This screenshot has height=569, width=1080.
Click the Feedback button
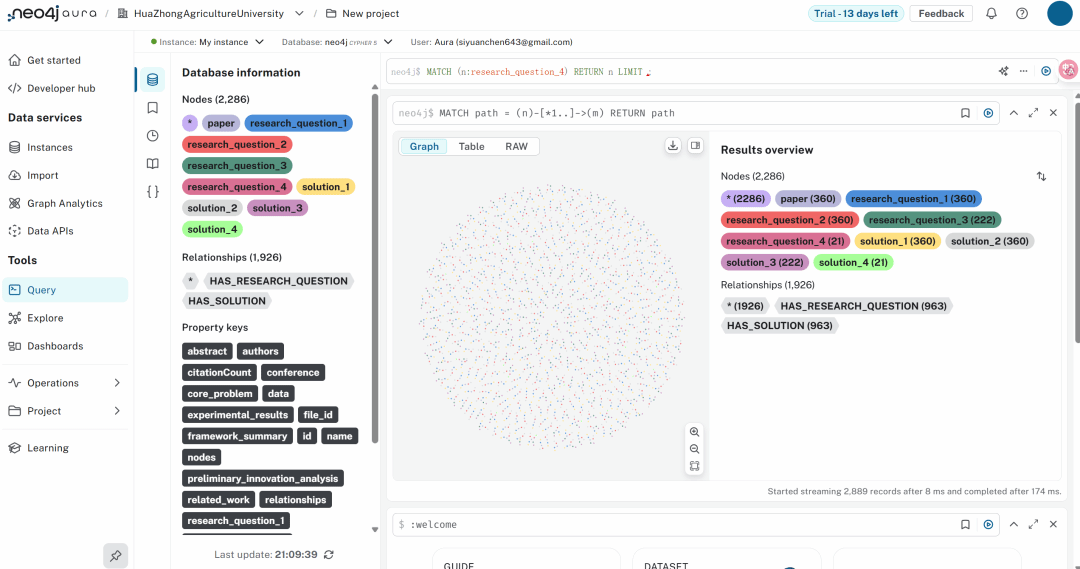click(941, 14)
